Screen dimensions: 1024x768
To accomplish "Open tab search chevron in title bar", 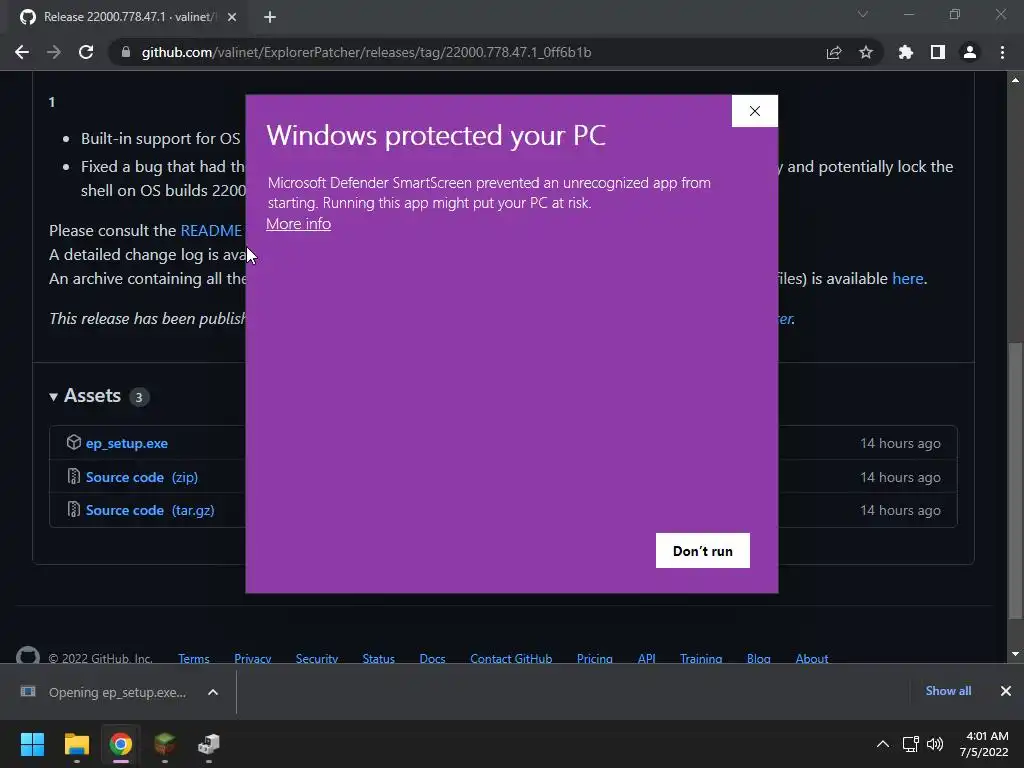I will coord(863,14).
